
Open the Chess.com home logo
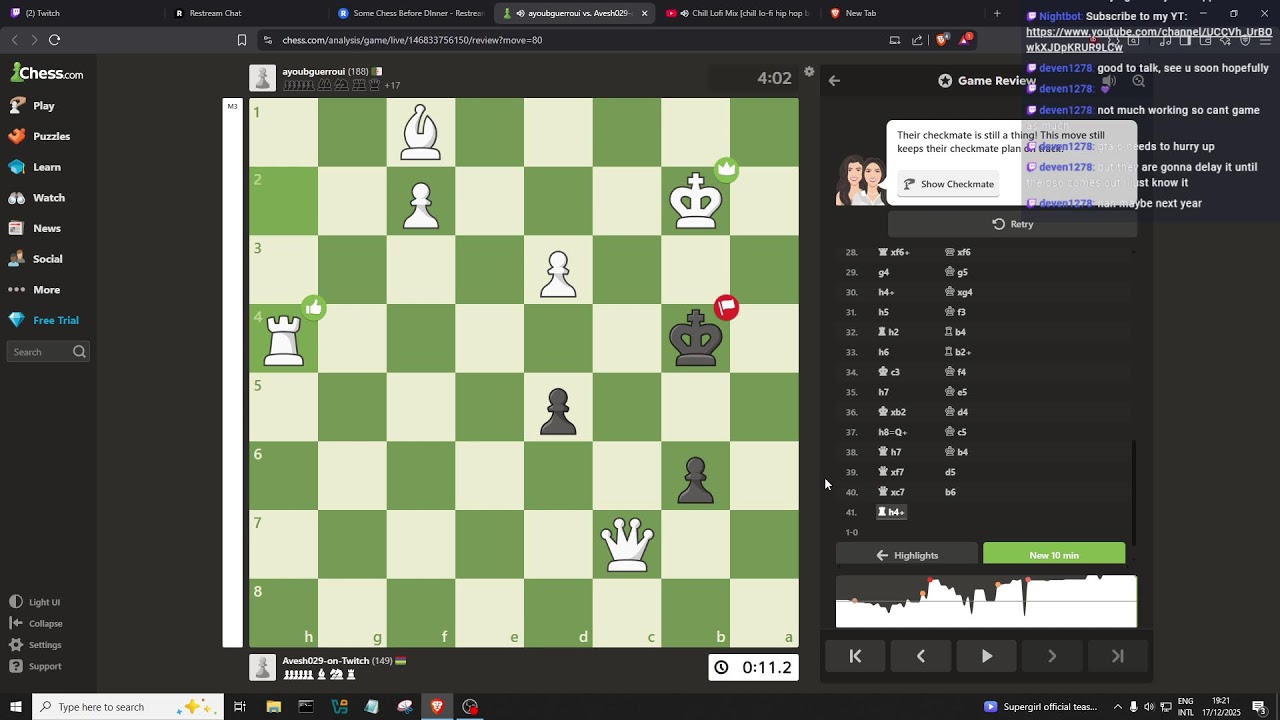[x=47, y=73]
